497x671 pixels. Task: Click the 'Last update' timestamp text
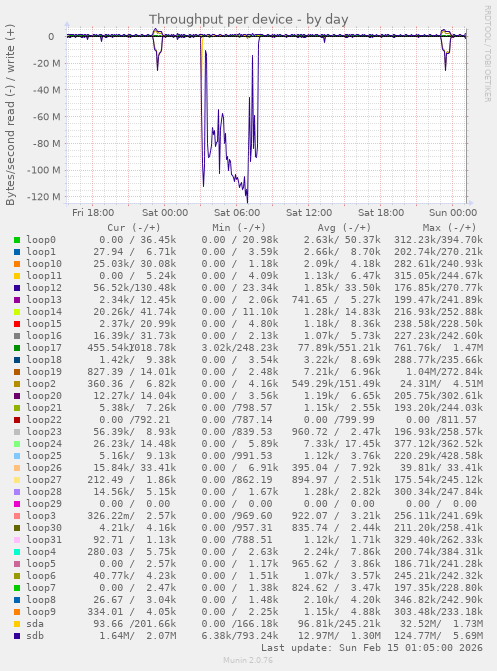coord(372,647)
